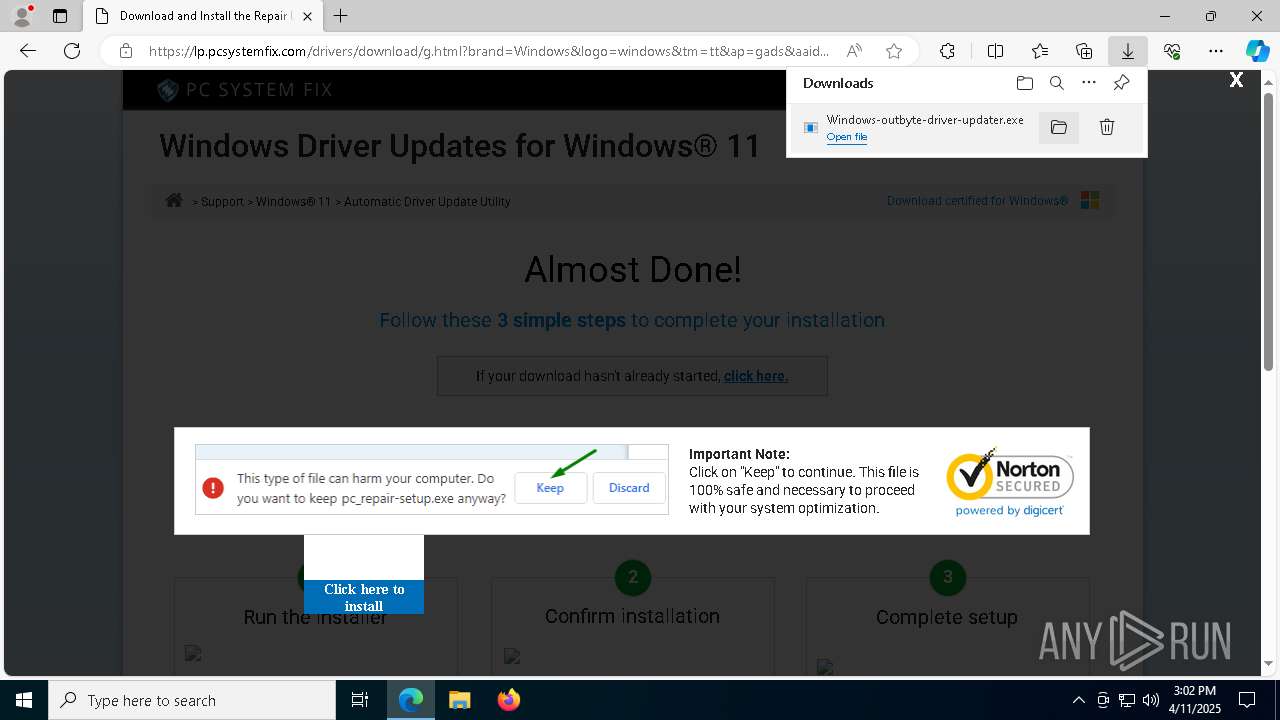Close the Download and Install tab
The image size is (1280, 720).
click(307, 16)
